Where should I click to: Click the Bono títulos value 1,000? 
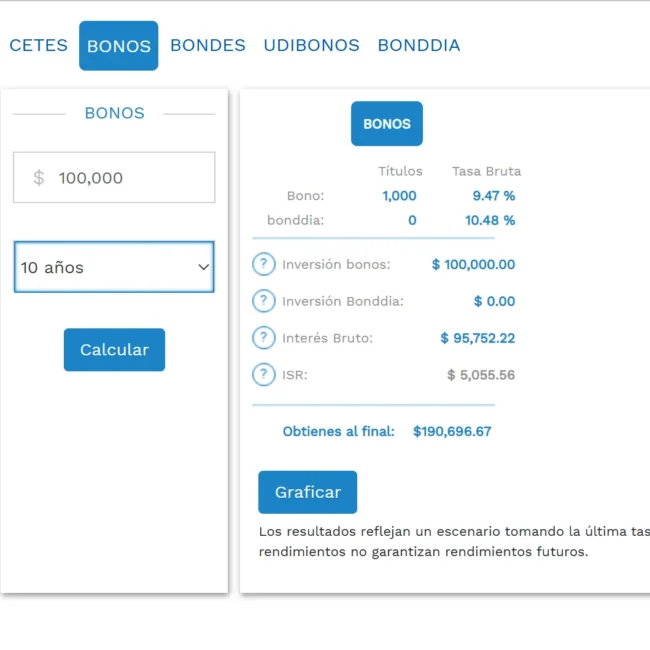[x=399, y=196]
